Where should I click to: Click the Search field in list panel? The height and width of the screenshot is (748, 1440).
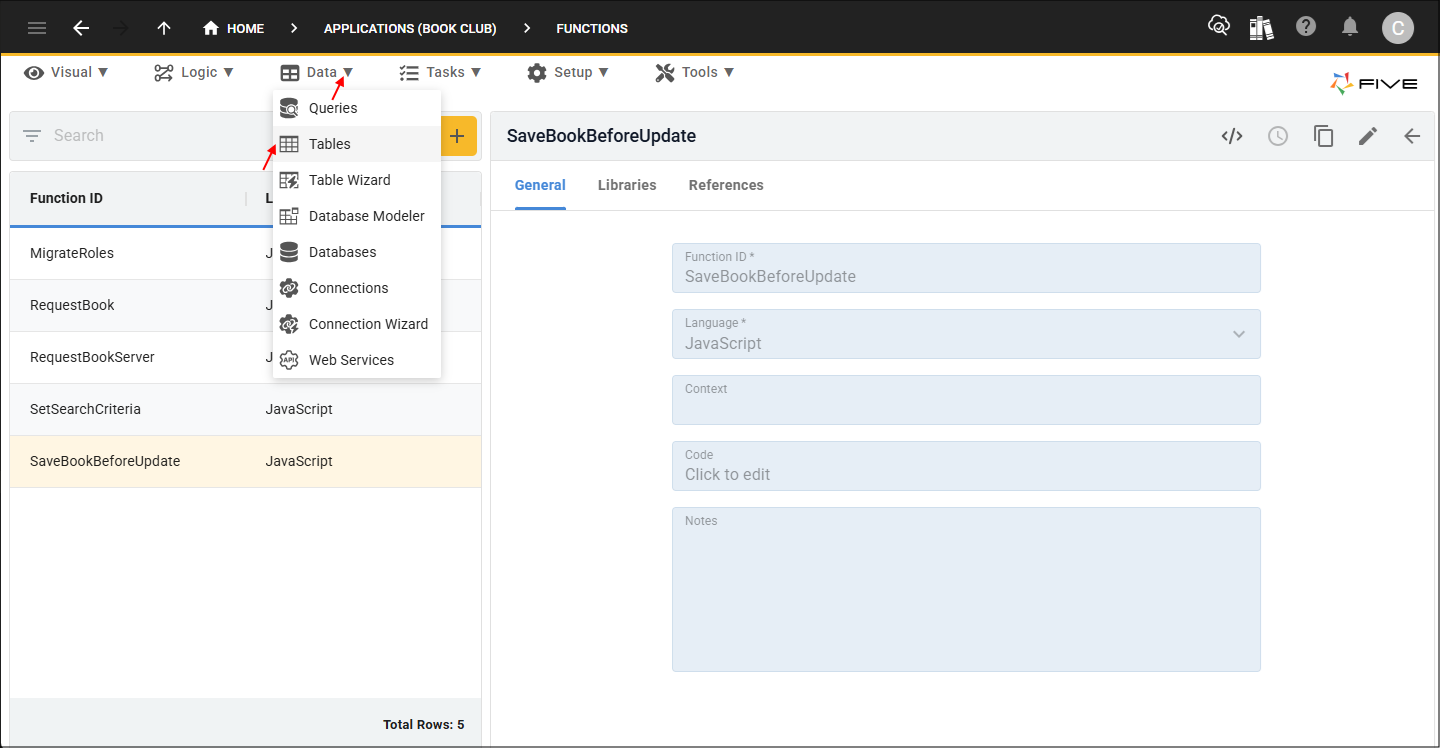[x=160, y=136]
